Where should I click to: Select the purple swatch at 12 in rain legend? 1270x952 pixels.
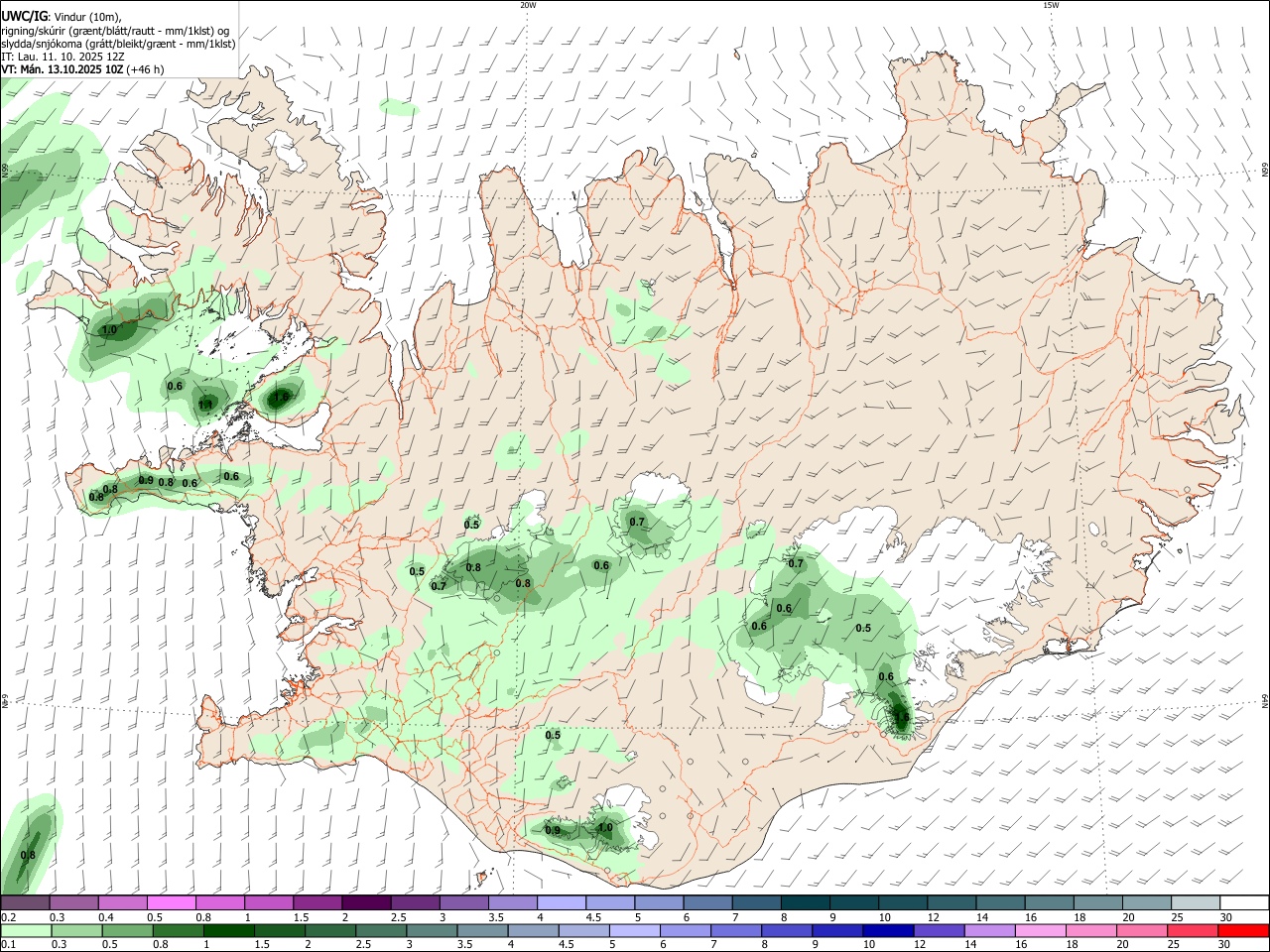pos(940,931)
